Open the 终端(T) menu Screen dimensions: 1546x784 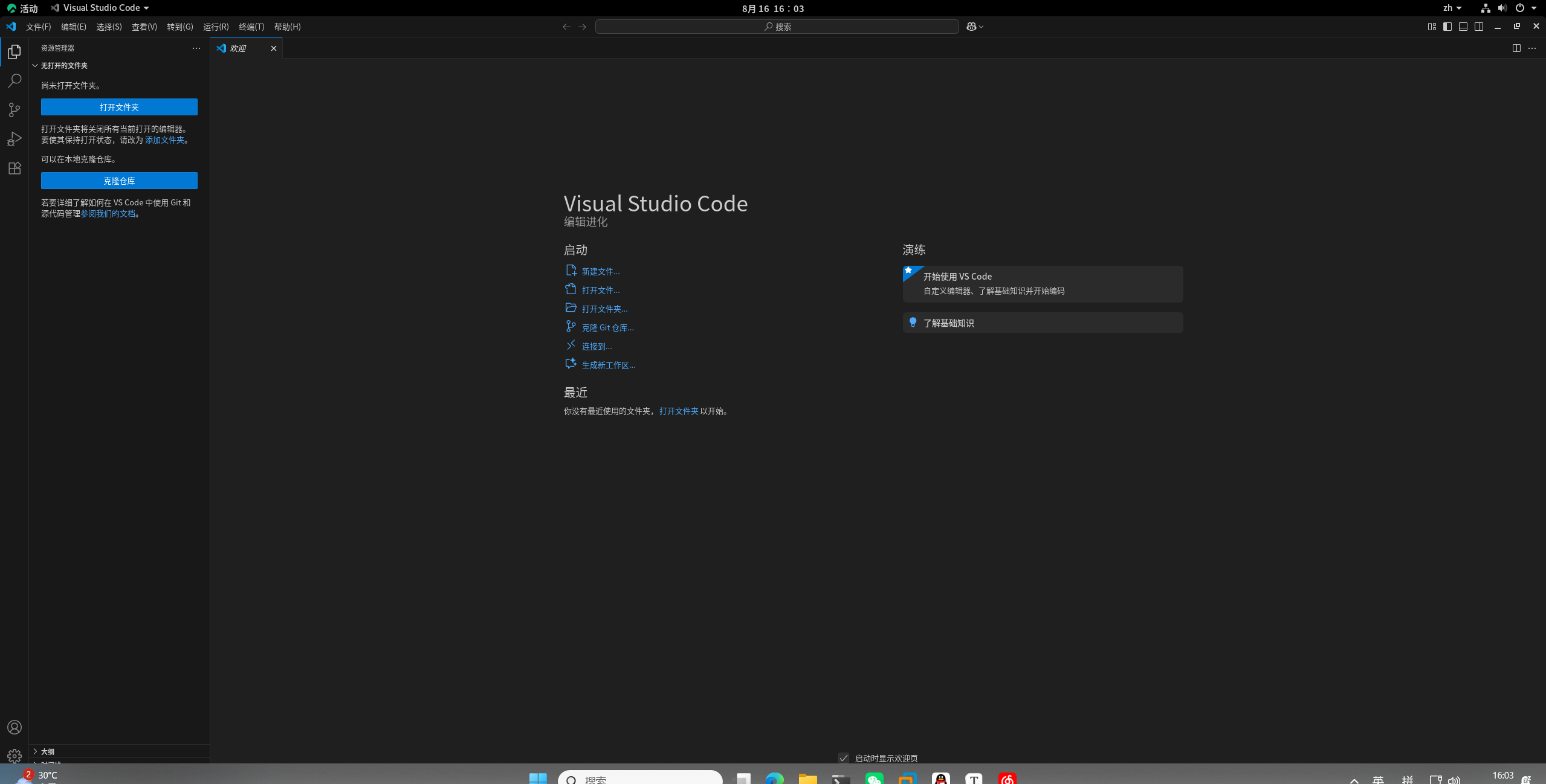[251, 27]
